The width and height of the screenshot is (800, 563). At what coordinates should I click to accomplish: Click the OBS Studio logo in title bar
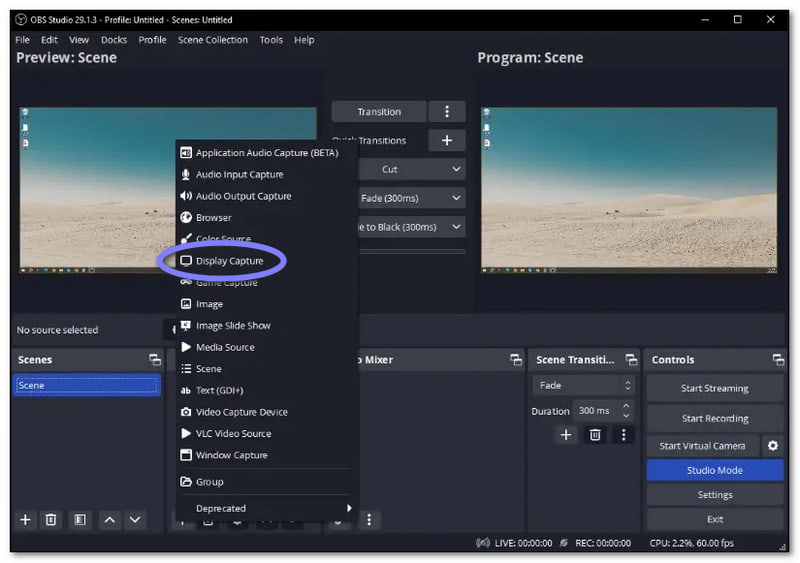tap(20, 20)
